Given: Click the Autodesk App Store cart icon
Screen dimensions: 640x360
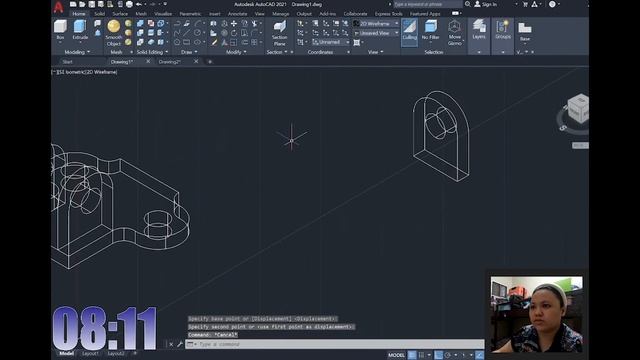Looking at the screenshot, I should click(x=525, y=4).
